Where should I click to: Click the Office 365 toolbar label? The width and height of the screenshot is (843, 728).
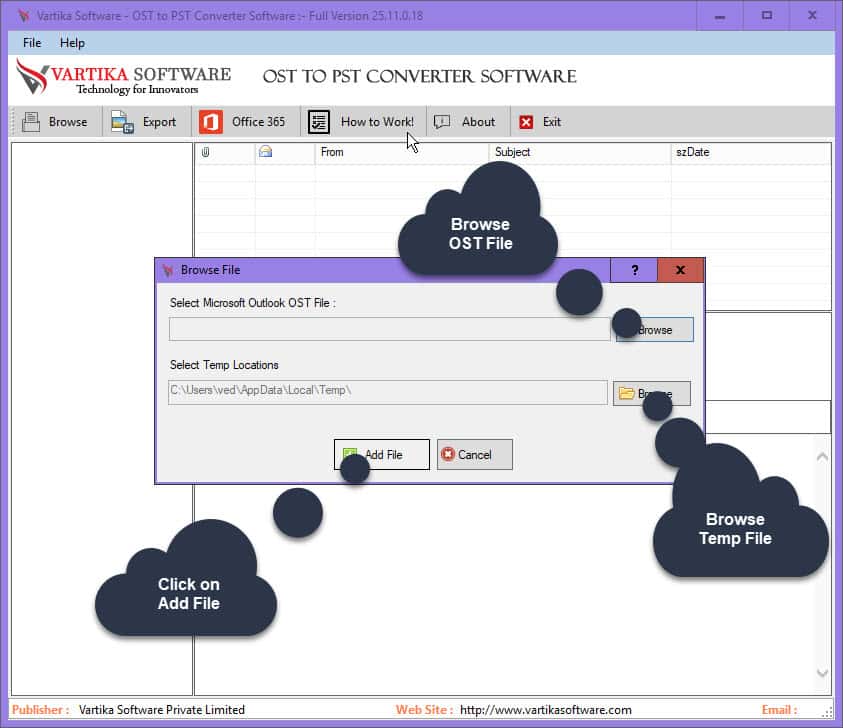click(259, 122)
